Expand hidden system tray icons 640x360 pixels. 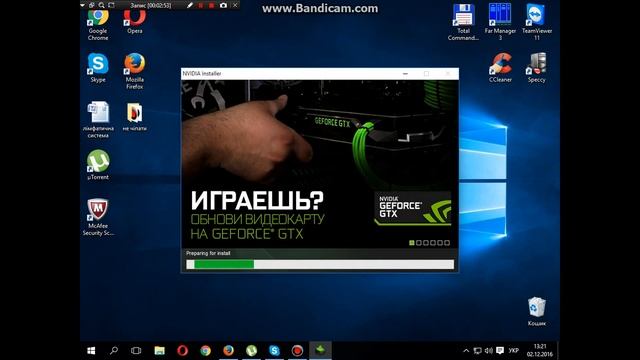[x=466, y=351]
